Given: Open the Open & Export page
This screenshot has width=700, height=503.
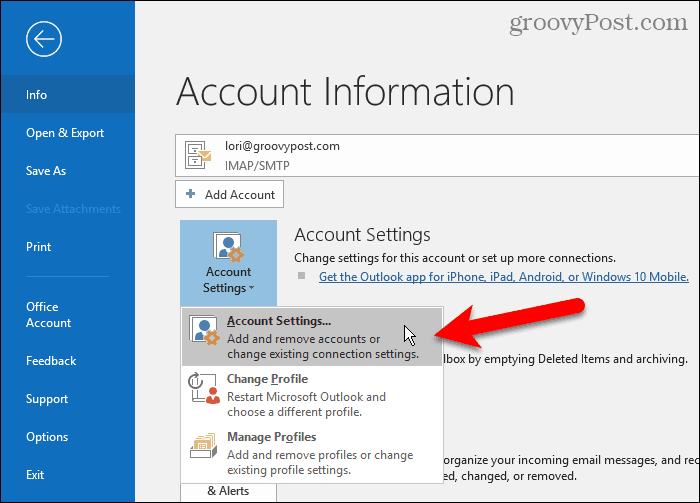Looking at the screenshot, I should point(67,133).
